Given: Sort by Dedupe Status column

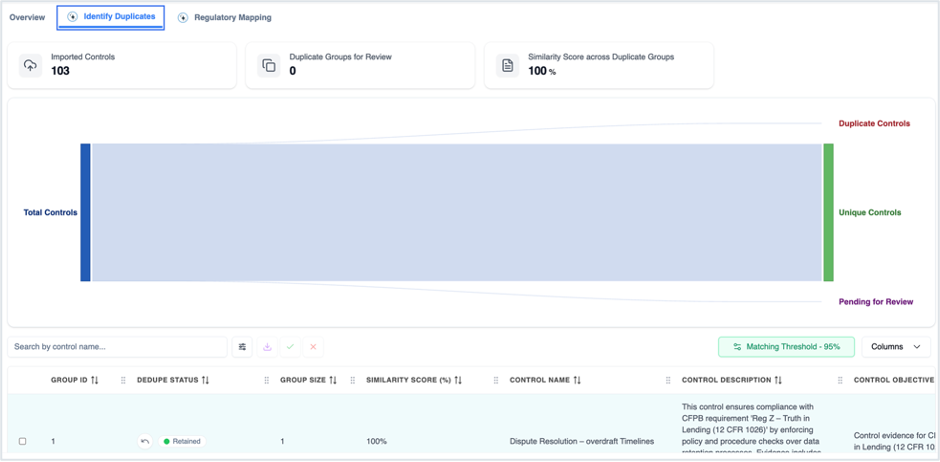Looking at the screenshot, I should (x=205, y=380).
